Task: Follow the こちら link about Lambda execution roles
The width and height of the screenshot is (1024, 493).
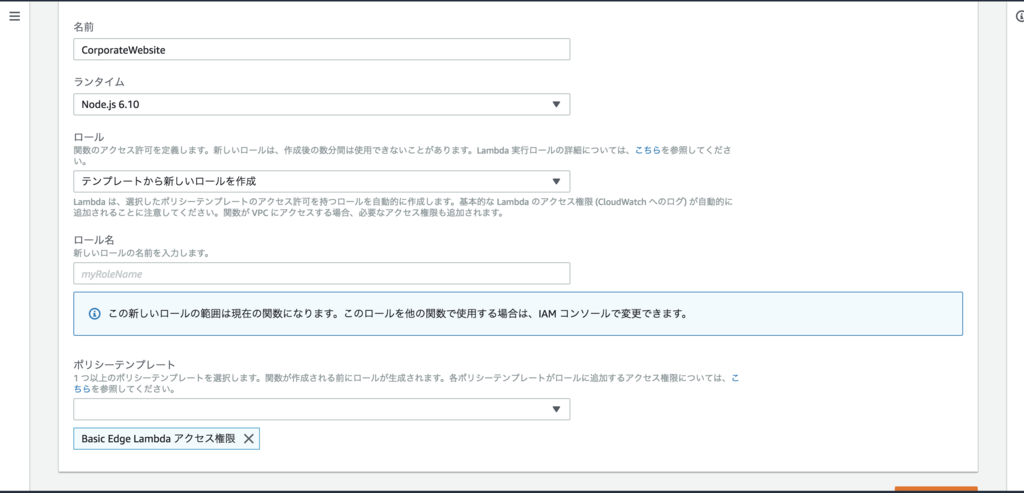Action: pyautogui.click(x=648, y=150)
